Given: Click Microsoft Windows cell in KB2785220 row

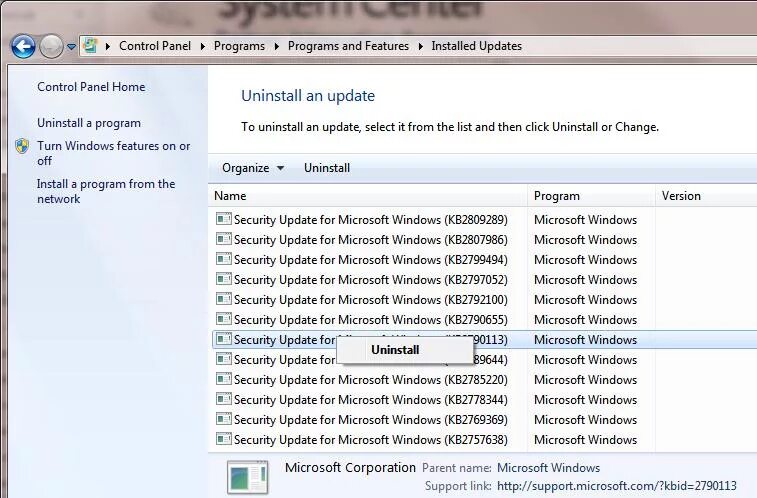Looking at the screenshot, I should [586, 380].
